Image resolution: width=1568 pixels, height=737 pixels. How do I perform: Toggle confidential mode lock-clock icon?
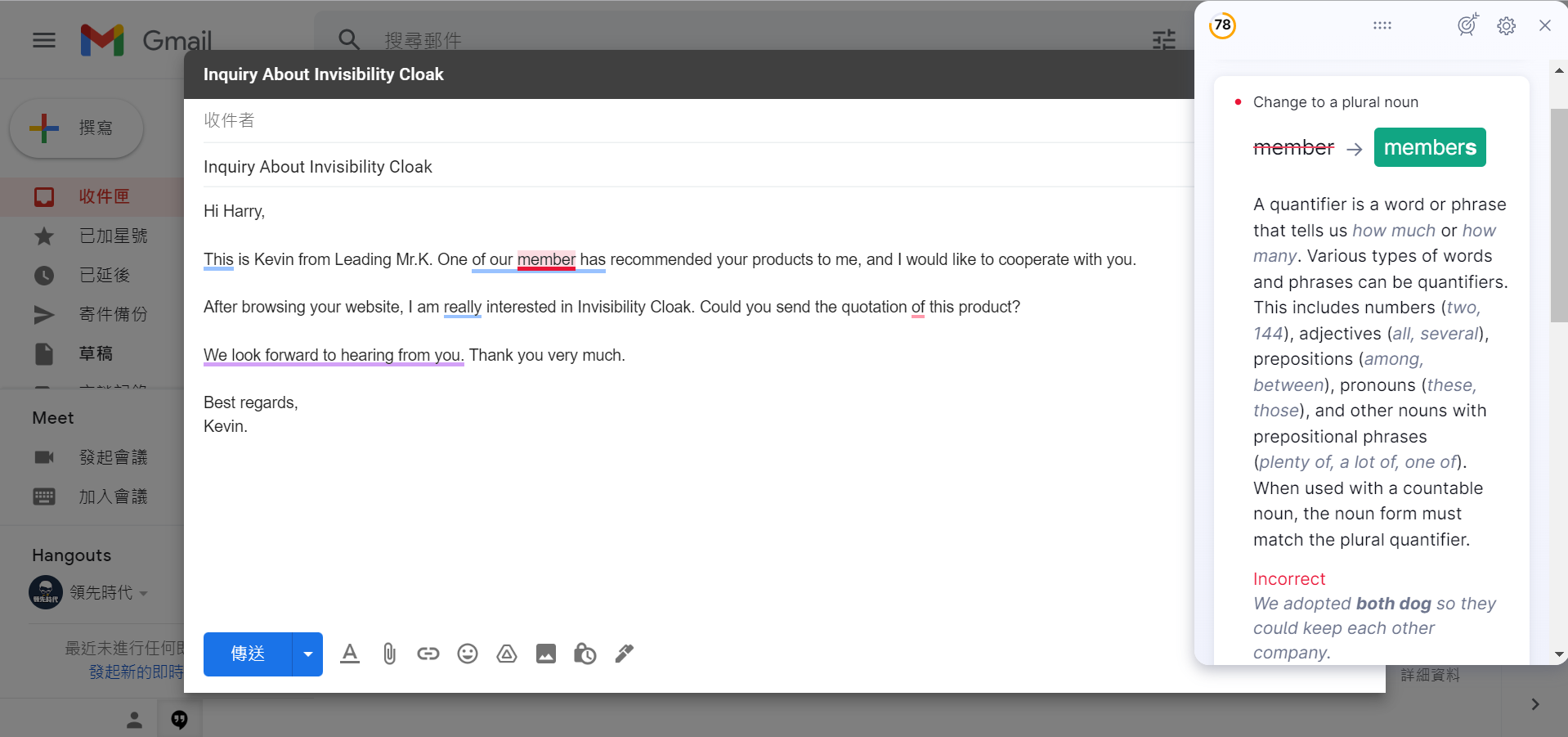585,654
